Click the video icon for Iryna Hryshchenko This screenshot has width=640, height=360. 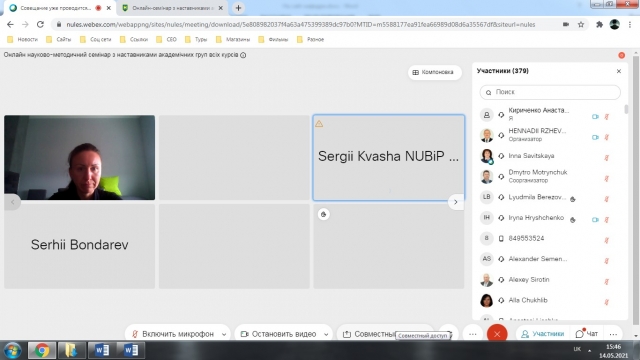click(x=595, y=220)
